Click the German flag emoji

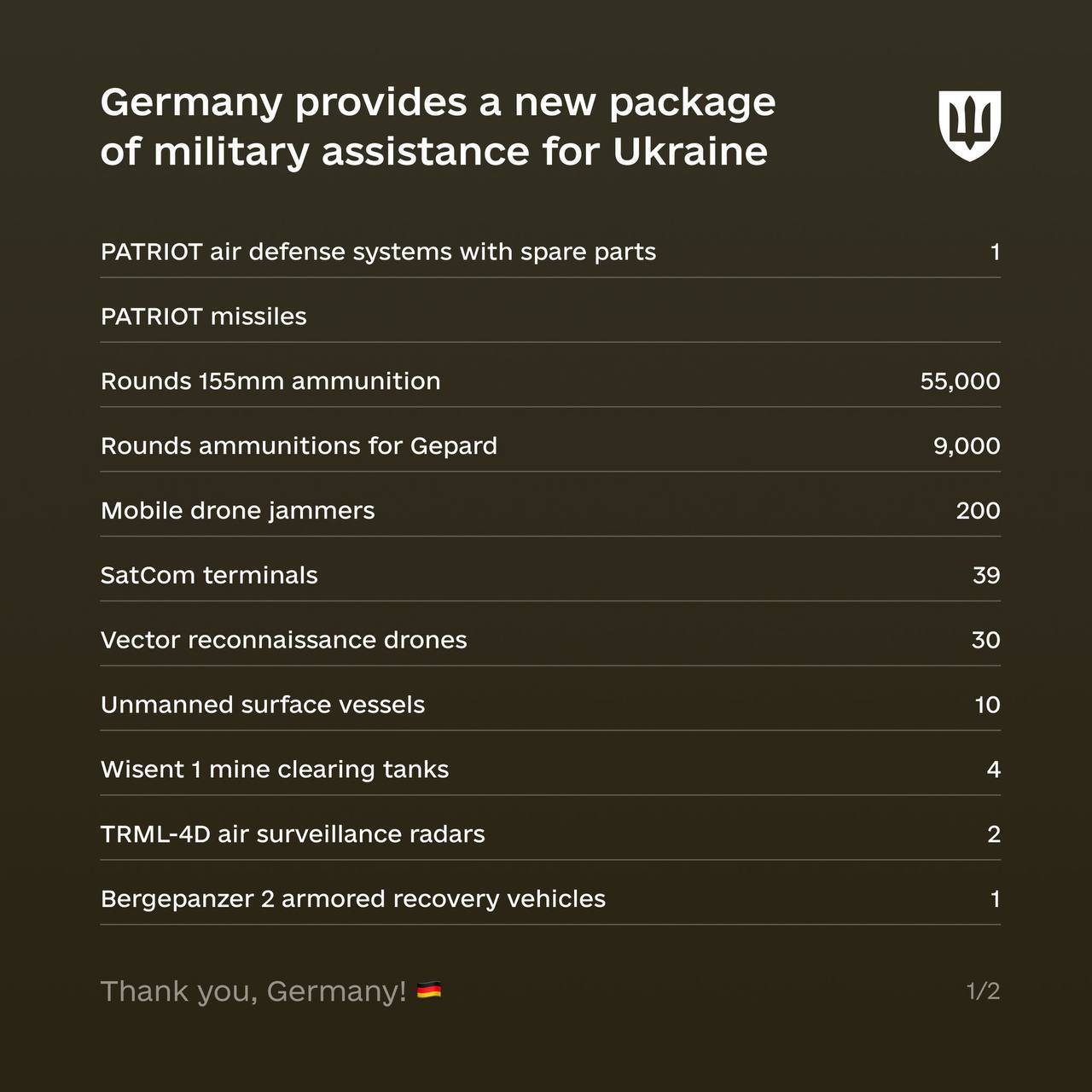[x=428, y=990]
